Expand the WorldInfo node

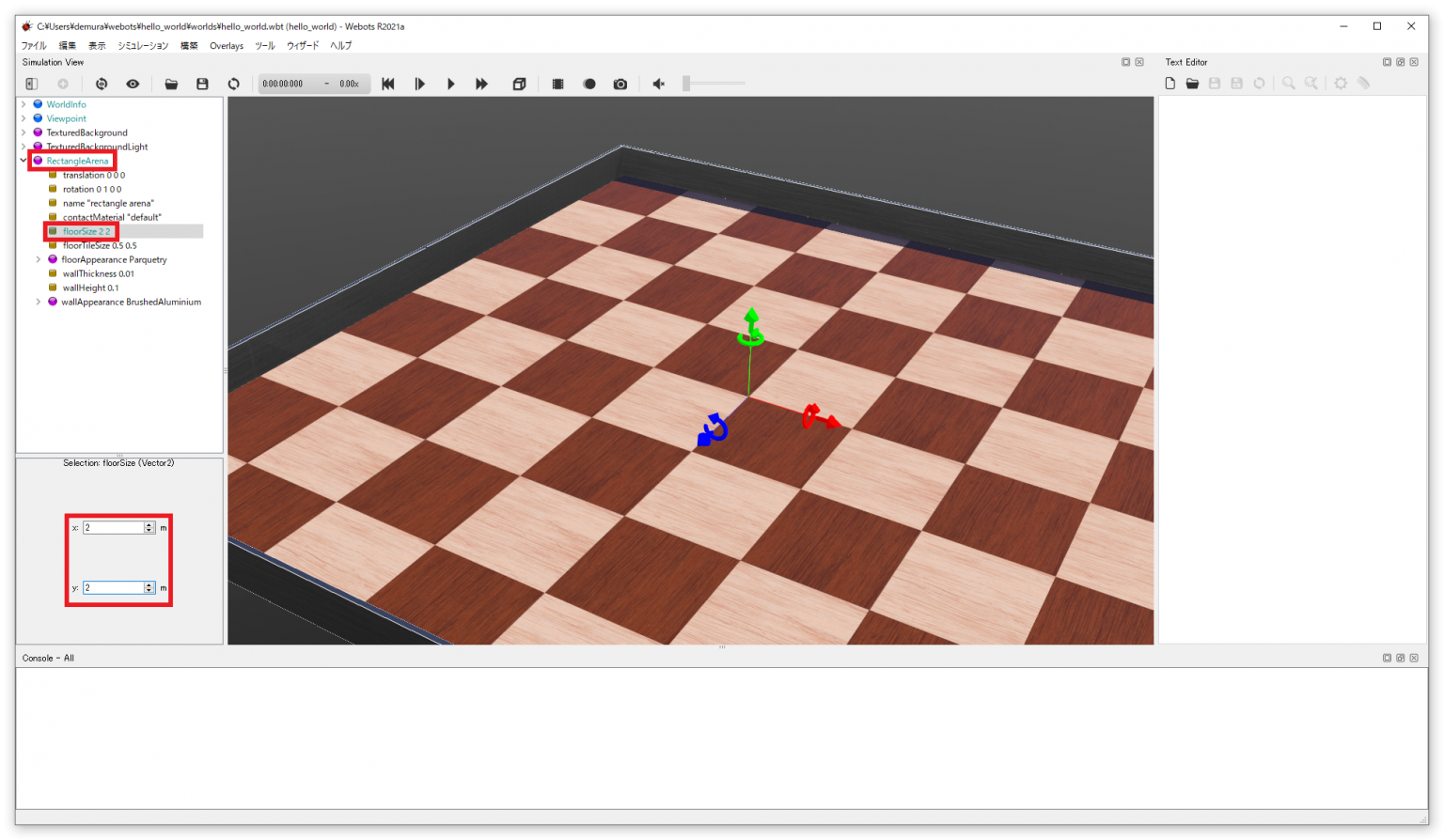pyautogui.click(x=24, y=103)
